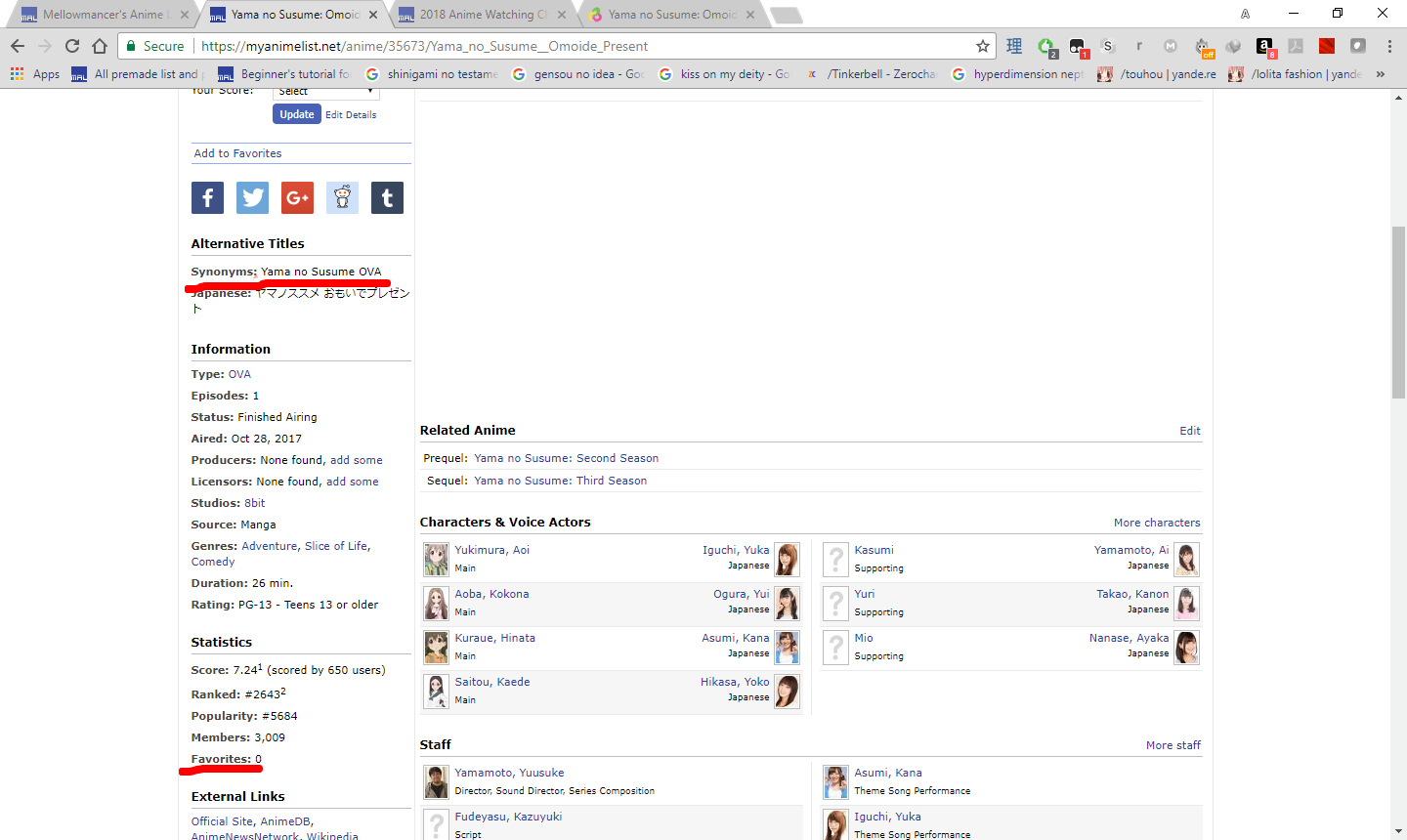Open Takao, Kanon voice actor link
The width and height of the screenshot is (1407, 840).
tap(1132, 594)
